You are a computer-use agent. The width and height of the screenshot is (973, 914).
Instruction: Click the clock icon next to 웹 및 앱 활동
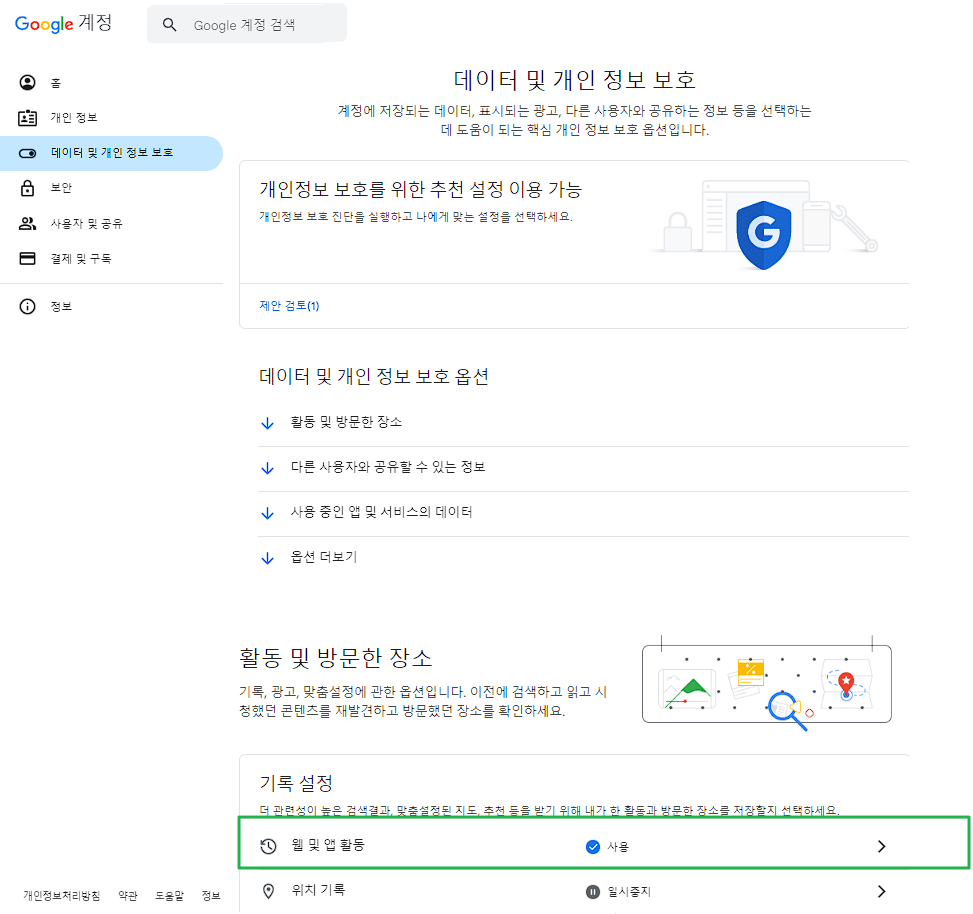click(267, 845)
